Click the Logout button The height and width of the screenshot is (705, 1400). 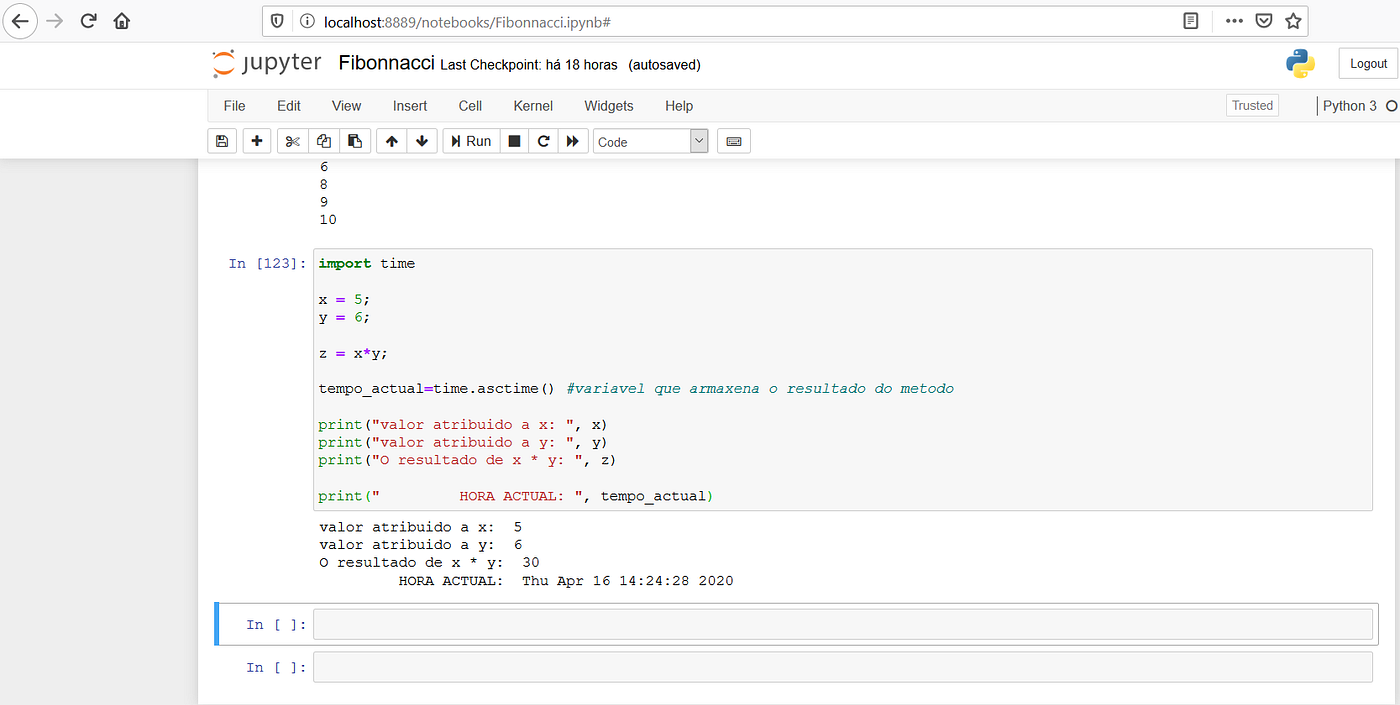[1368, 62]
